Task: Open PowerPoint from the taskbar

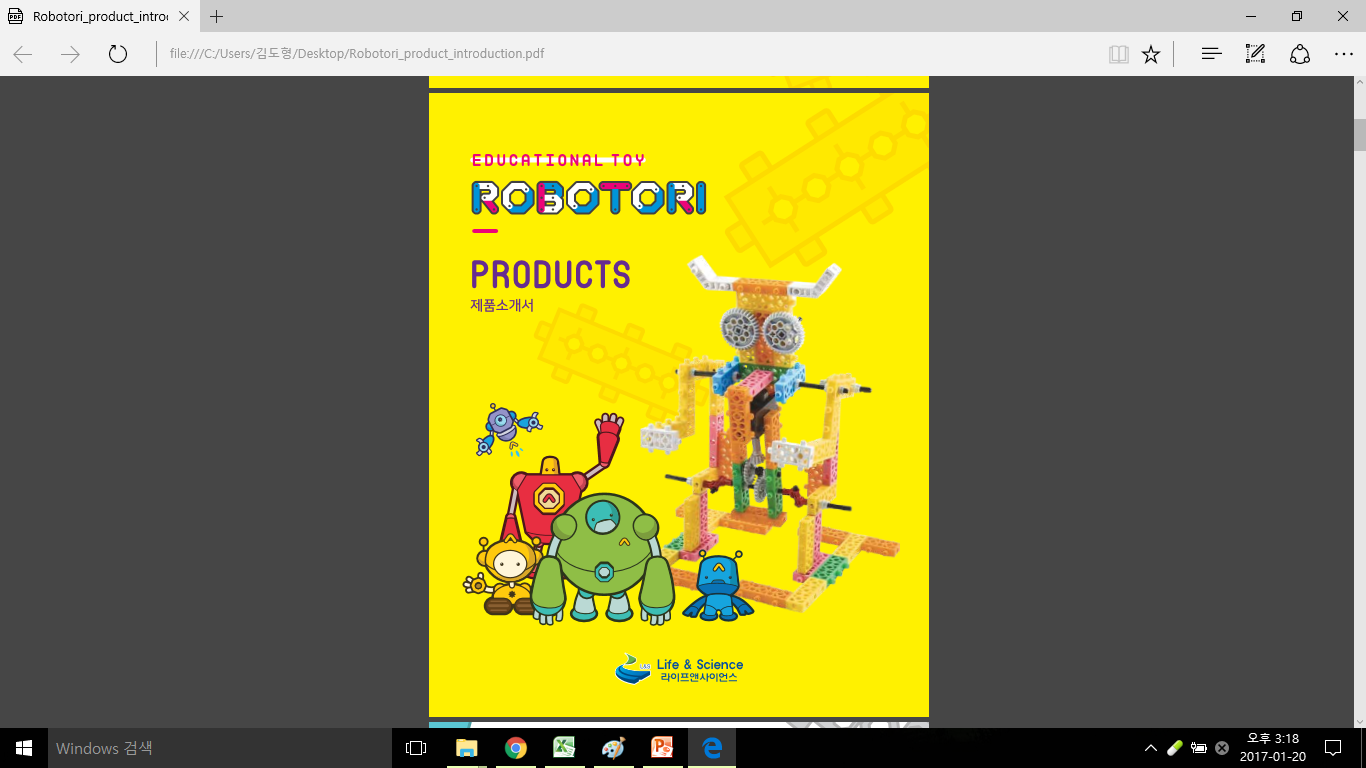Action: click(662, 748)
